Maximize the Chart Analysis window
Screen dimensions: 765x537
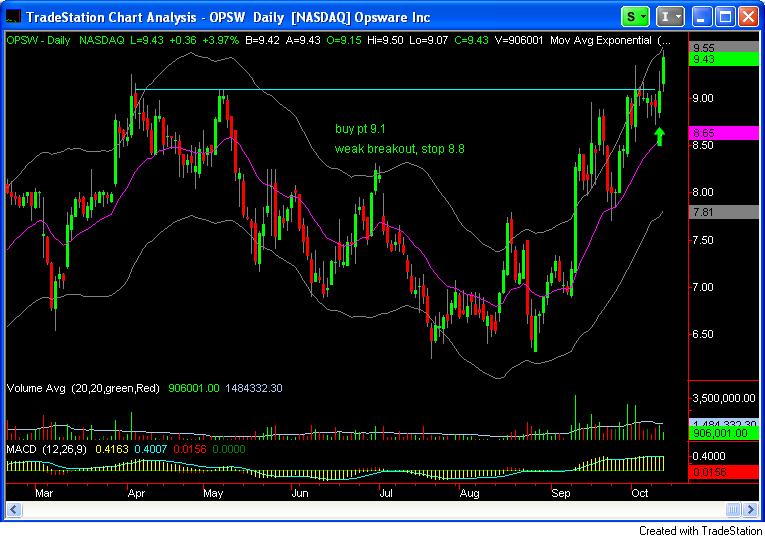725,17
